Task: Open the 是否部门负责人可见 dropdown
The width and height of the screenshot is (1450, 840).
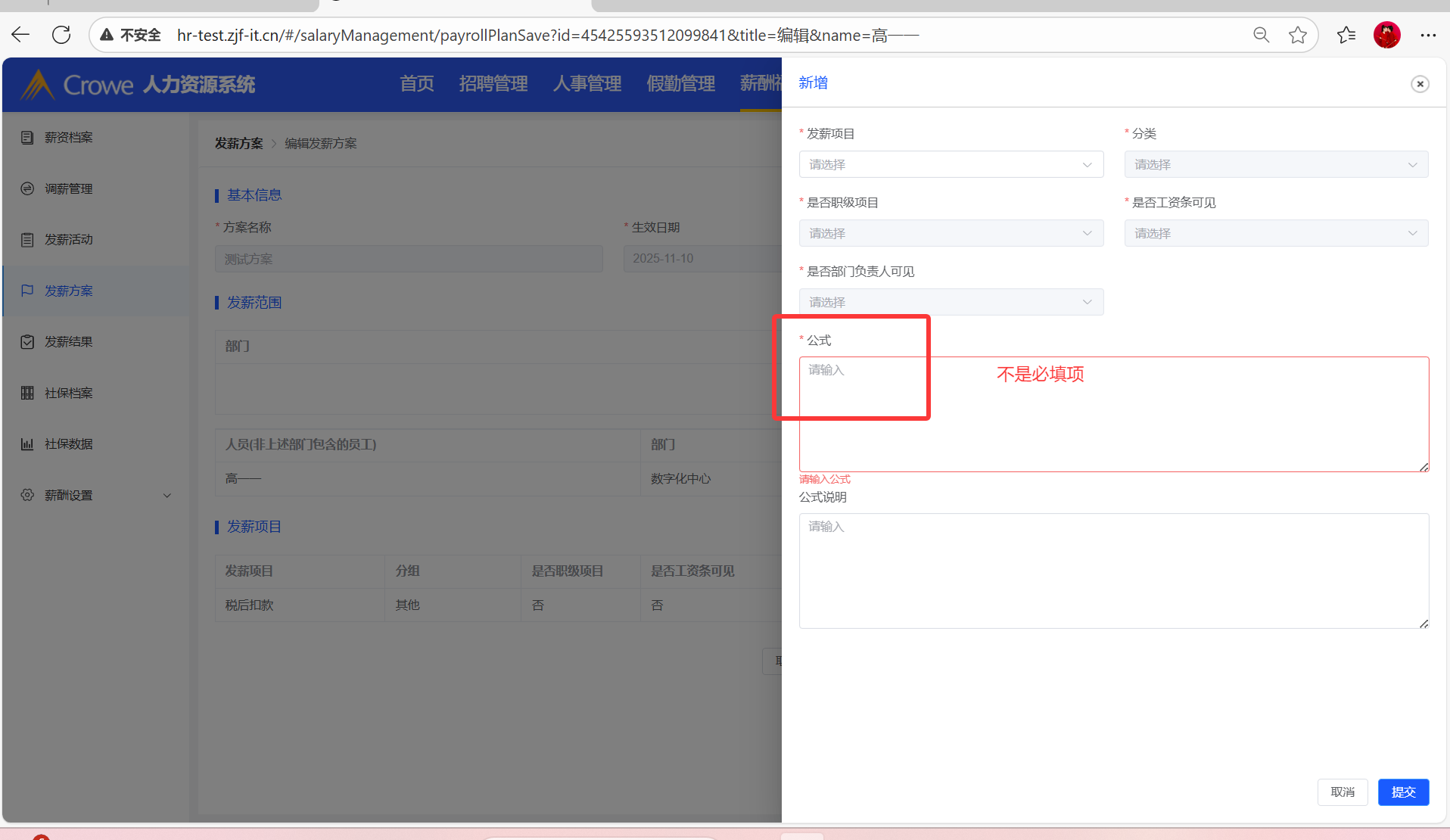Action: 951,302
